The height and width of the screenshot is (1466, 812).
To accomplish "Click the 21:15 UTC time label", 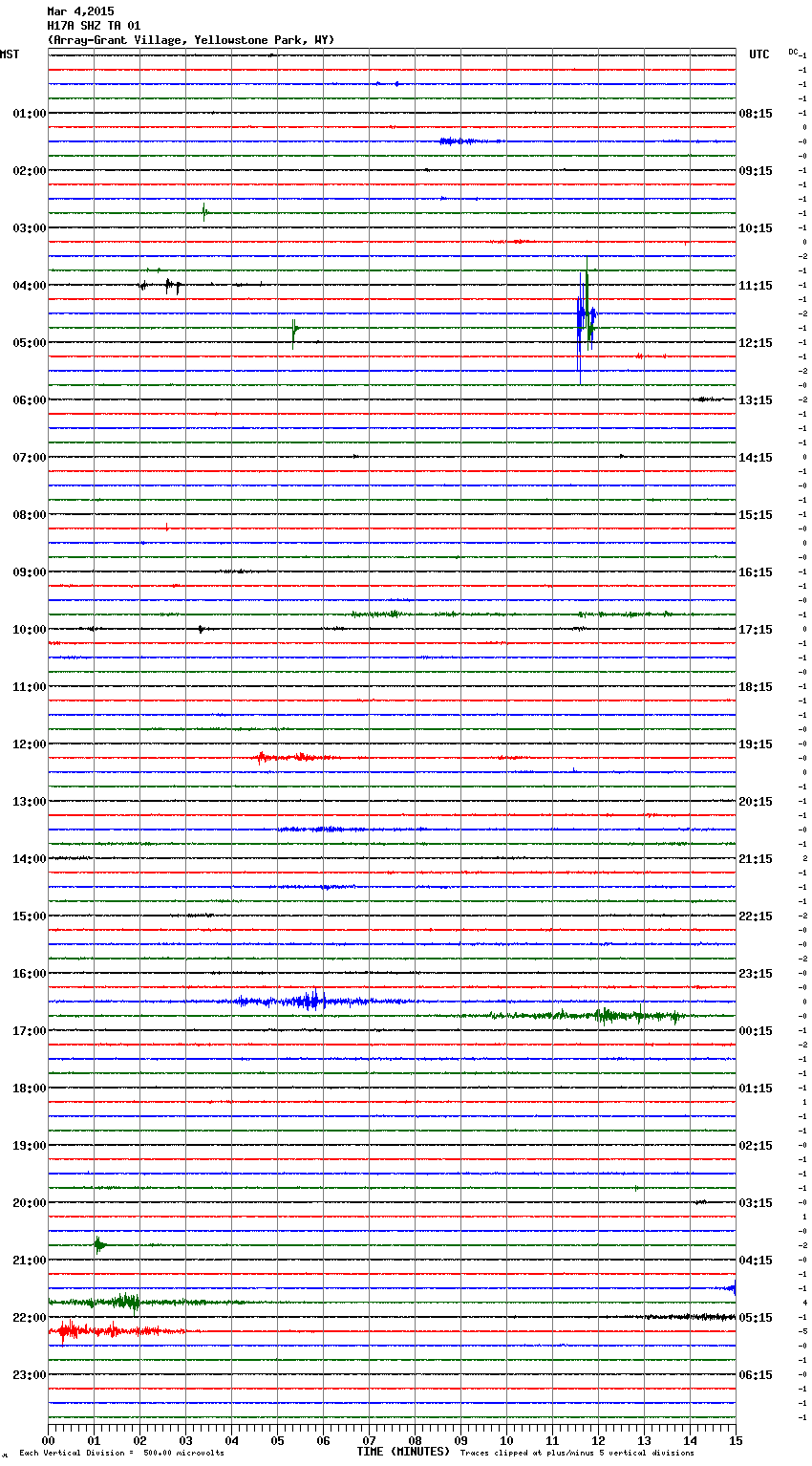I will pyautogui.click(x=756, y=859).
